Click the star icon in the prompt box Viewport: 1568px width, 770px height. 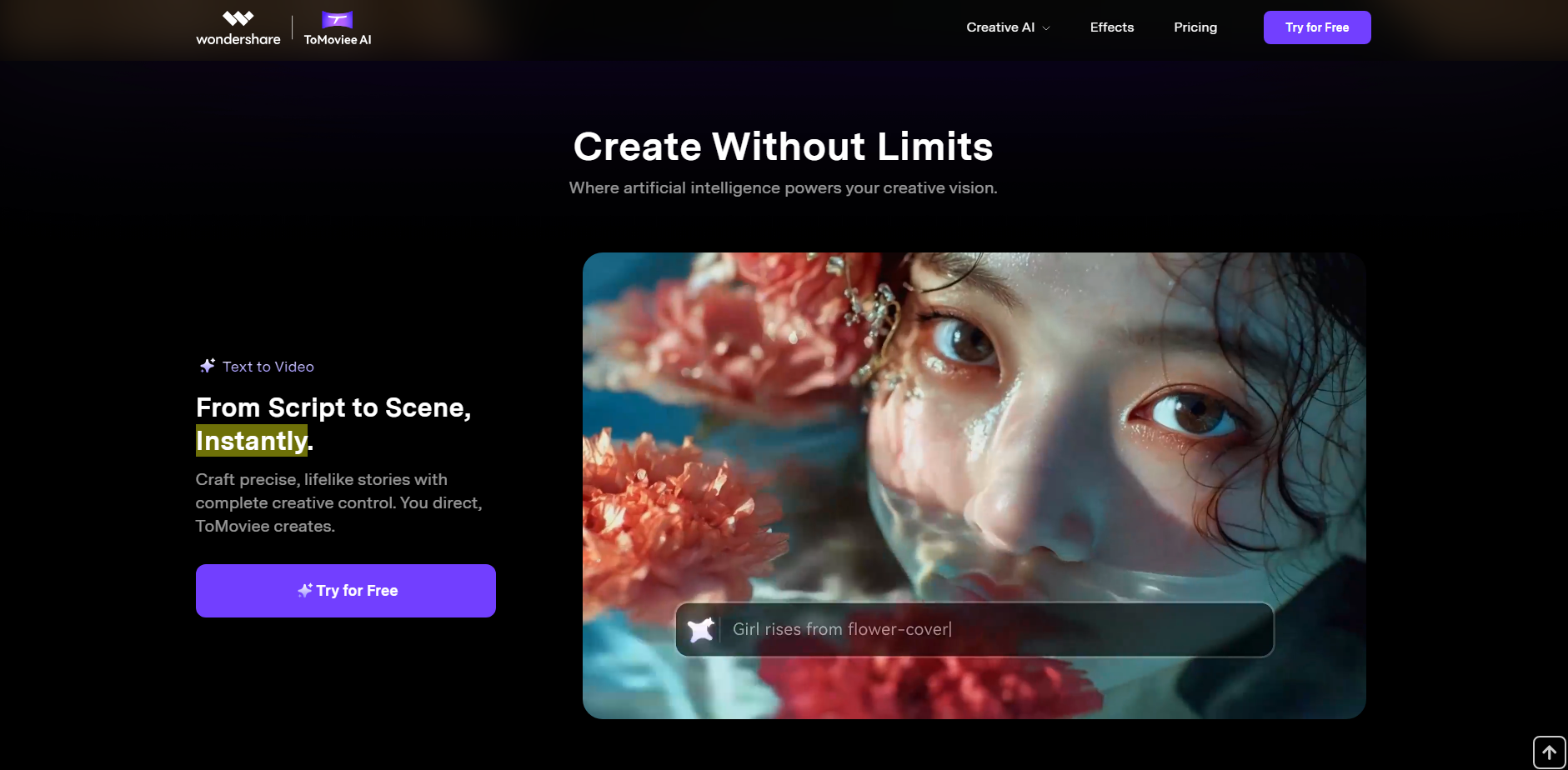tap(701, 629)
